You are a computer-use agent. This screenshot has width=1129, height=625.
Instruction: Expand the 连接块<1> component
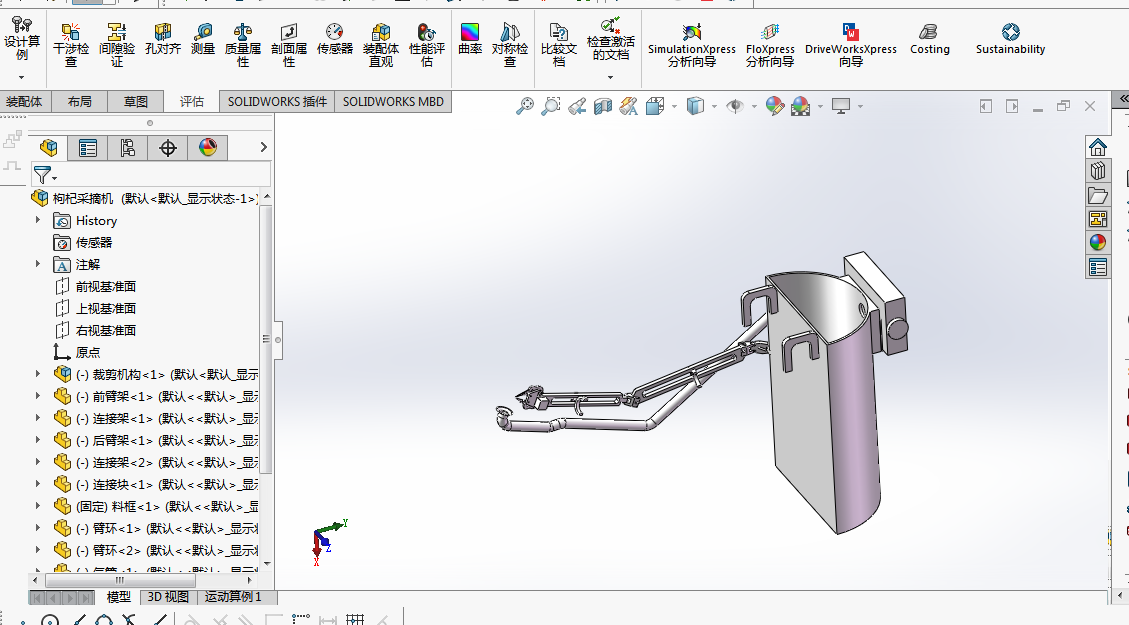pos(38,484)
